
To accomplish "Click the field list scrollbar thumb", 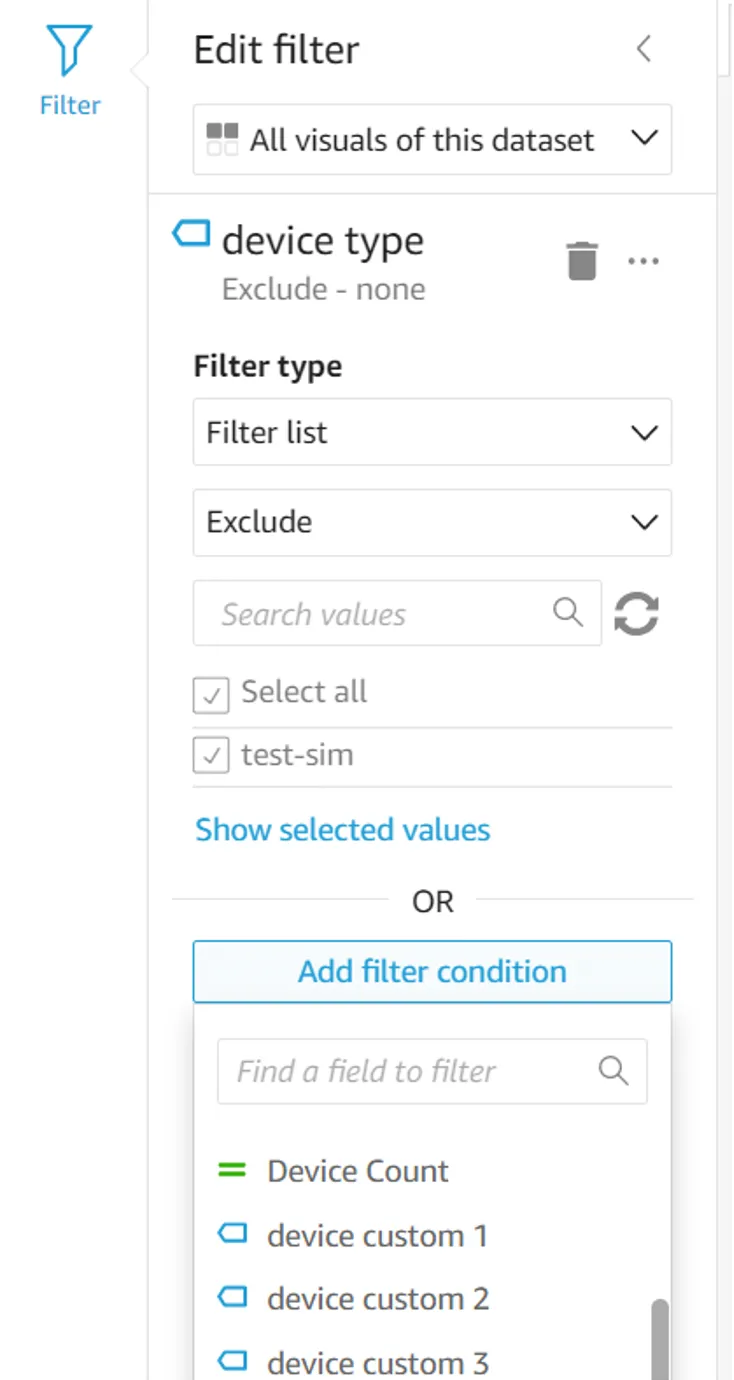I will click(660, 1339).
